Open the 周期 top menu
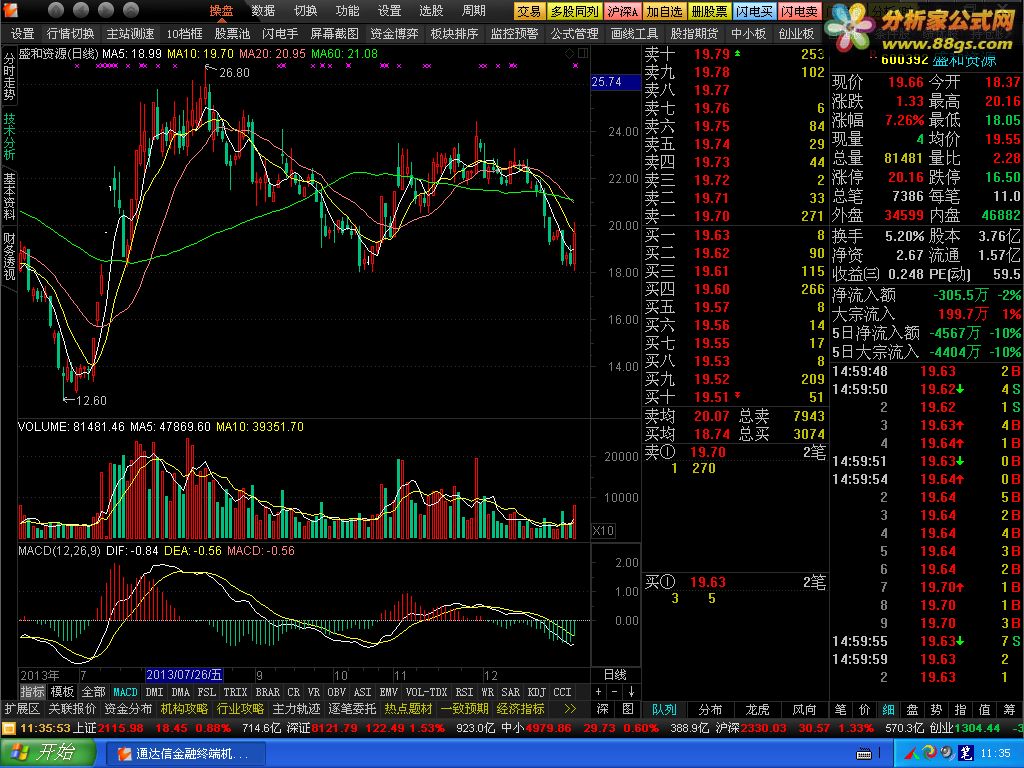 pyautogui.click(x=473, y=10)
